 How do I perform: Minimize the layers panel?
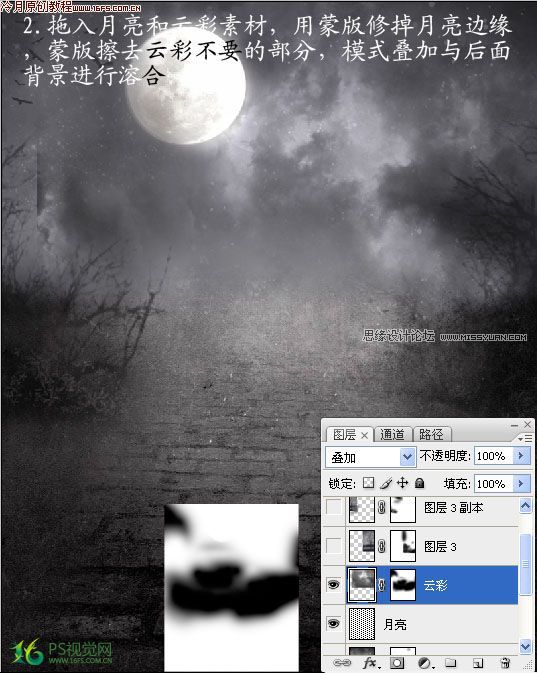[x=514, y=425]
